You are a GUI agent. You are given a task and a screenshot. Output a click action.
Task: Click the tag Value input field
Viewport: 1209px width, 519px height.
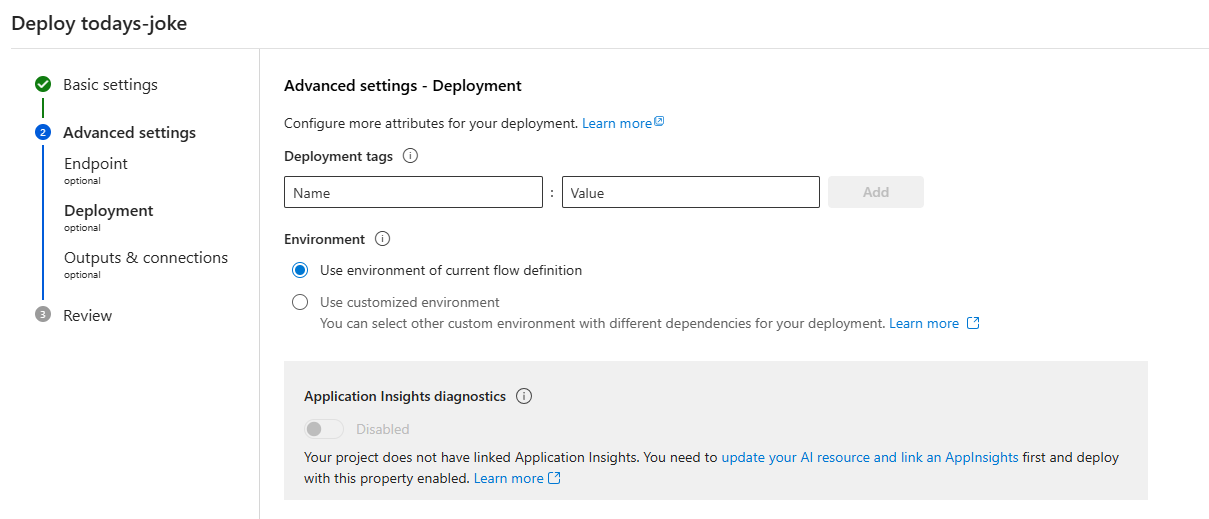click(690, 192)
